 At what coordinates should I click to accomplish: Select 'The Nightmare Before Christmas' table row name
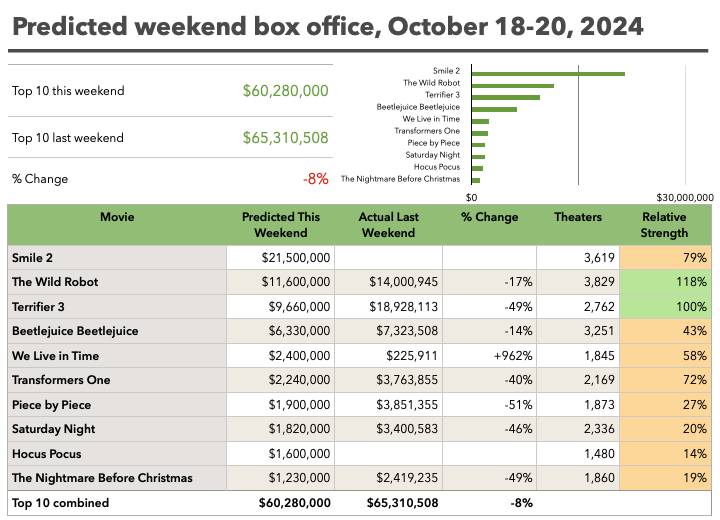(102, 478)
